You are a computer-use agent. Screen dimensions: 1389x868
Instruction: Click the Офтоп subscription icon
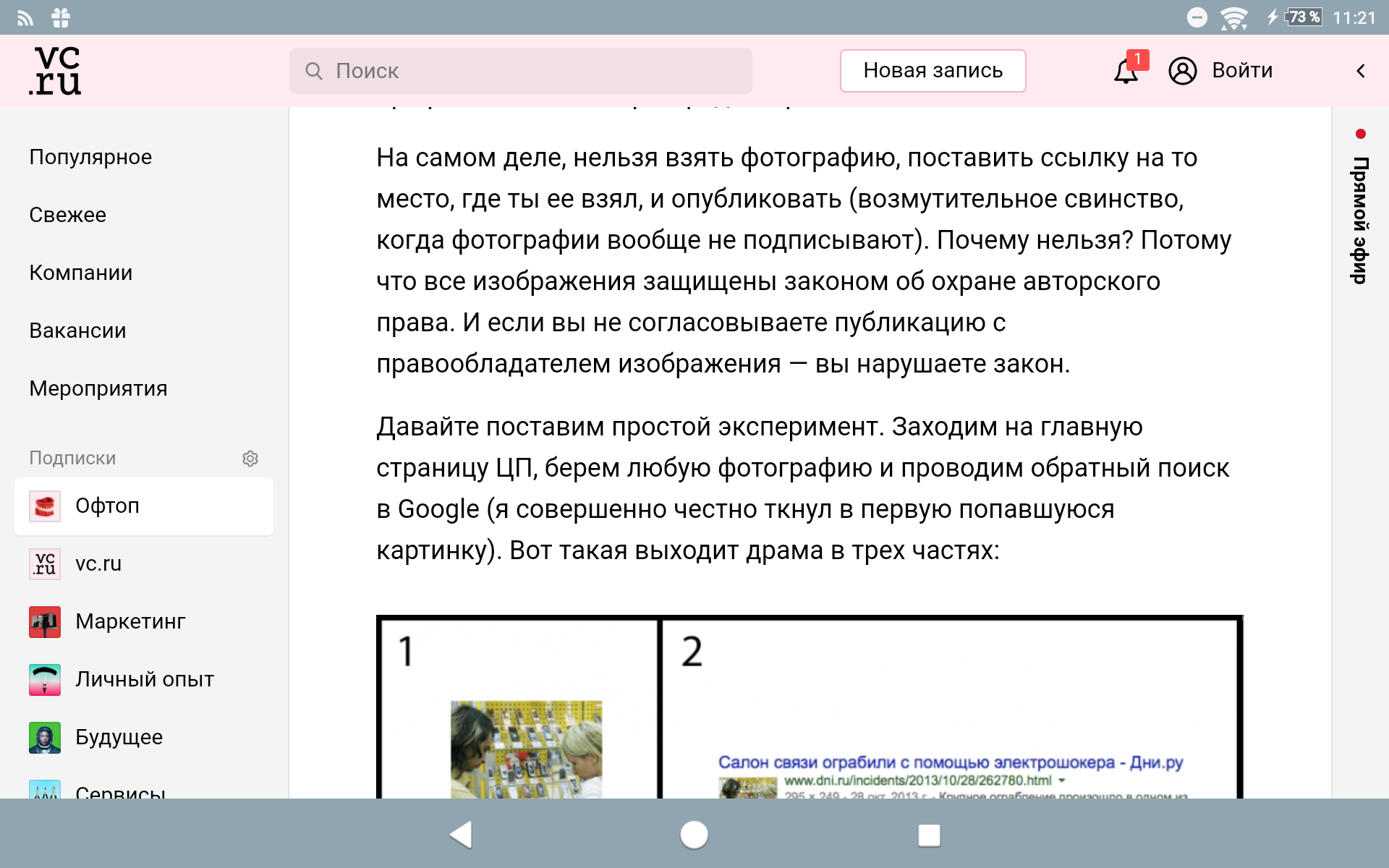(45, 506)
